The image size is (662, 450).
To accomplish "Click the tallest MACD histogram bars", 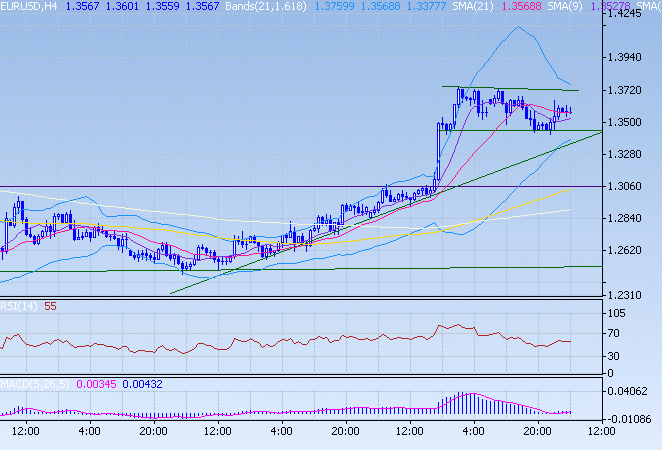I will pyautogui.click(x=466, y=401).
